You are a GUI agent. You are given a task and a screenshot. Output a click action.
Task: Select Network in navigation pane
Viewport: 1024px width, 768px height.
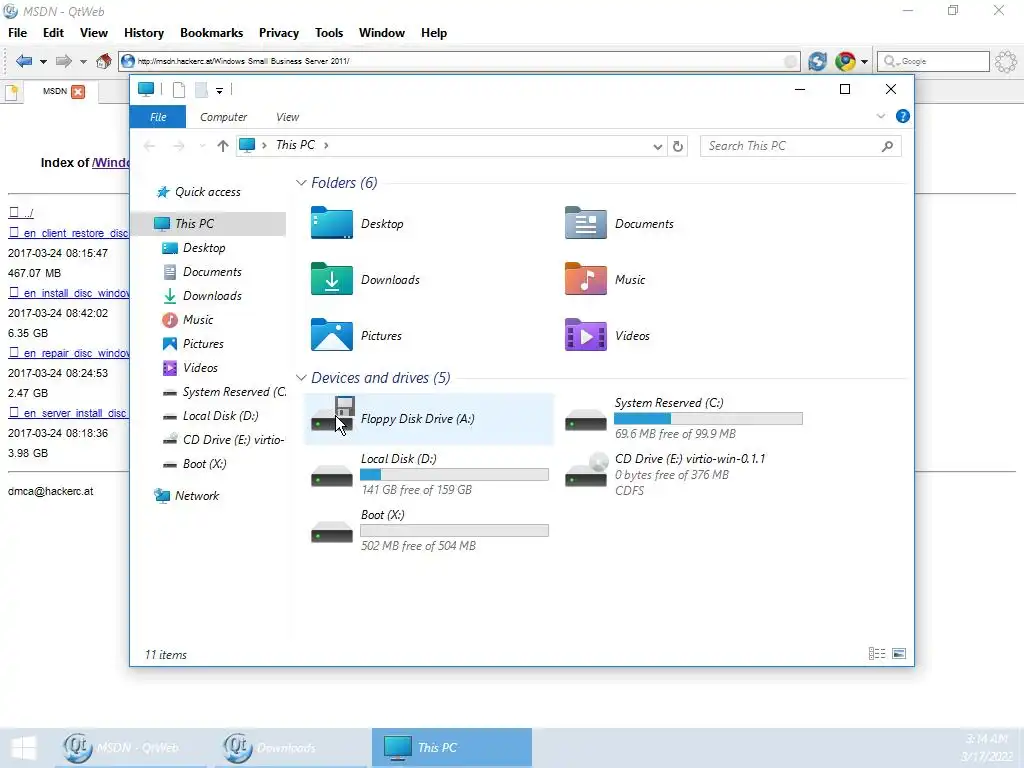[x=197, y=496]
